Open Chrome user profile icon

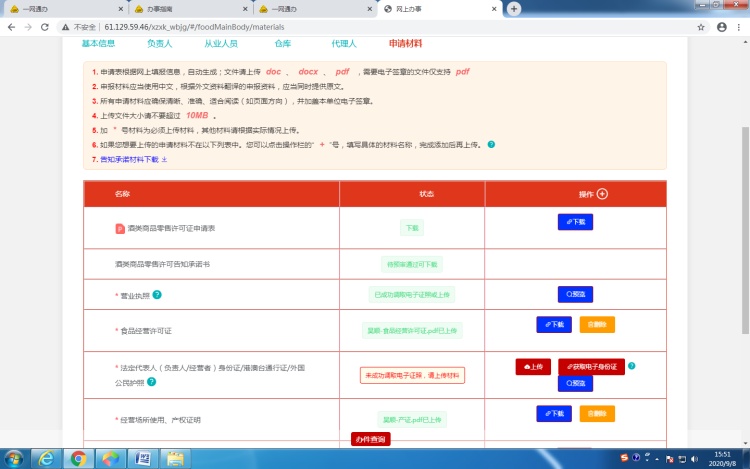pos(721,27)
